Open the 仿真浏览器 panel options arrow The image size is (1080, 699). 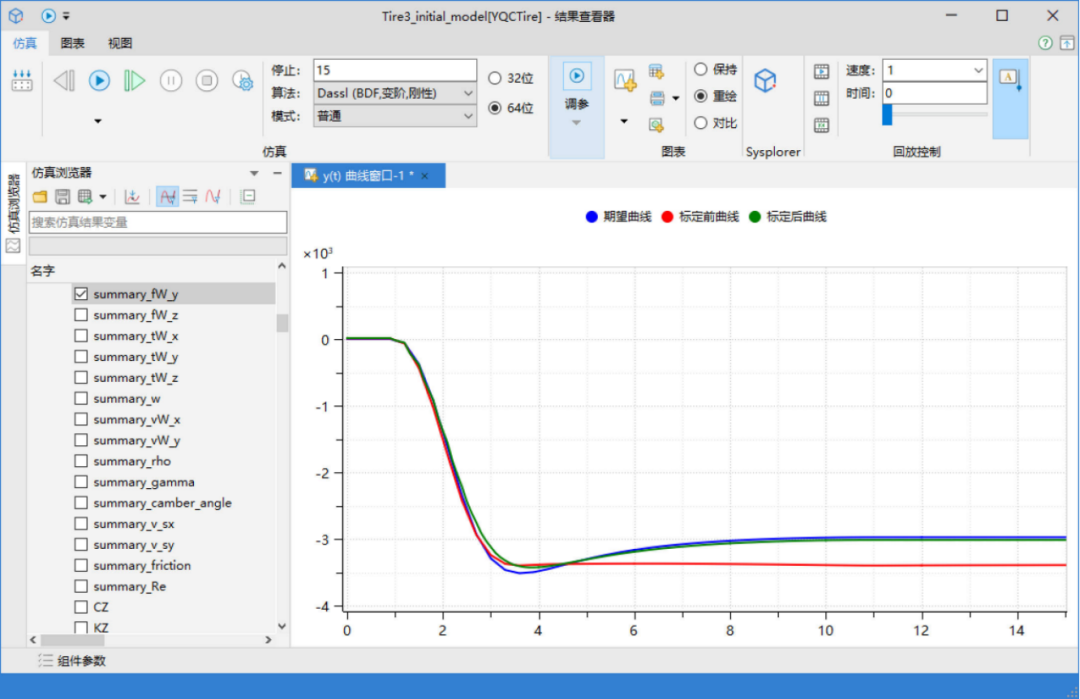tap(254, 173)
